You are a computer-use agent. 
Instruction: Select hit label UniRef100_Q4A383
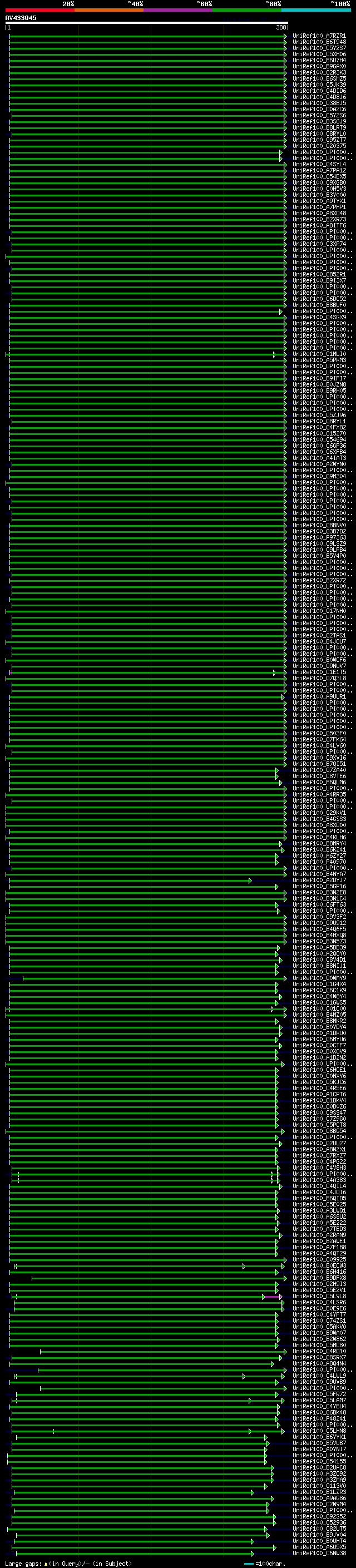[319, 1180]
